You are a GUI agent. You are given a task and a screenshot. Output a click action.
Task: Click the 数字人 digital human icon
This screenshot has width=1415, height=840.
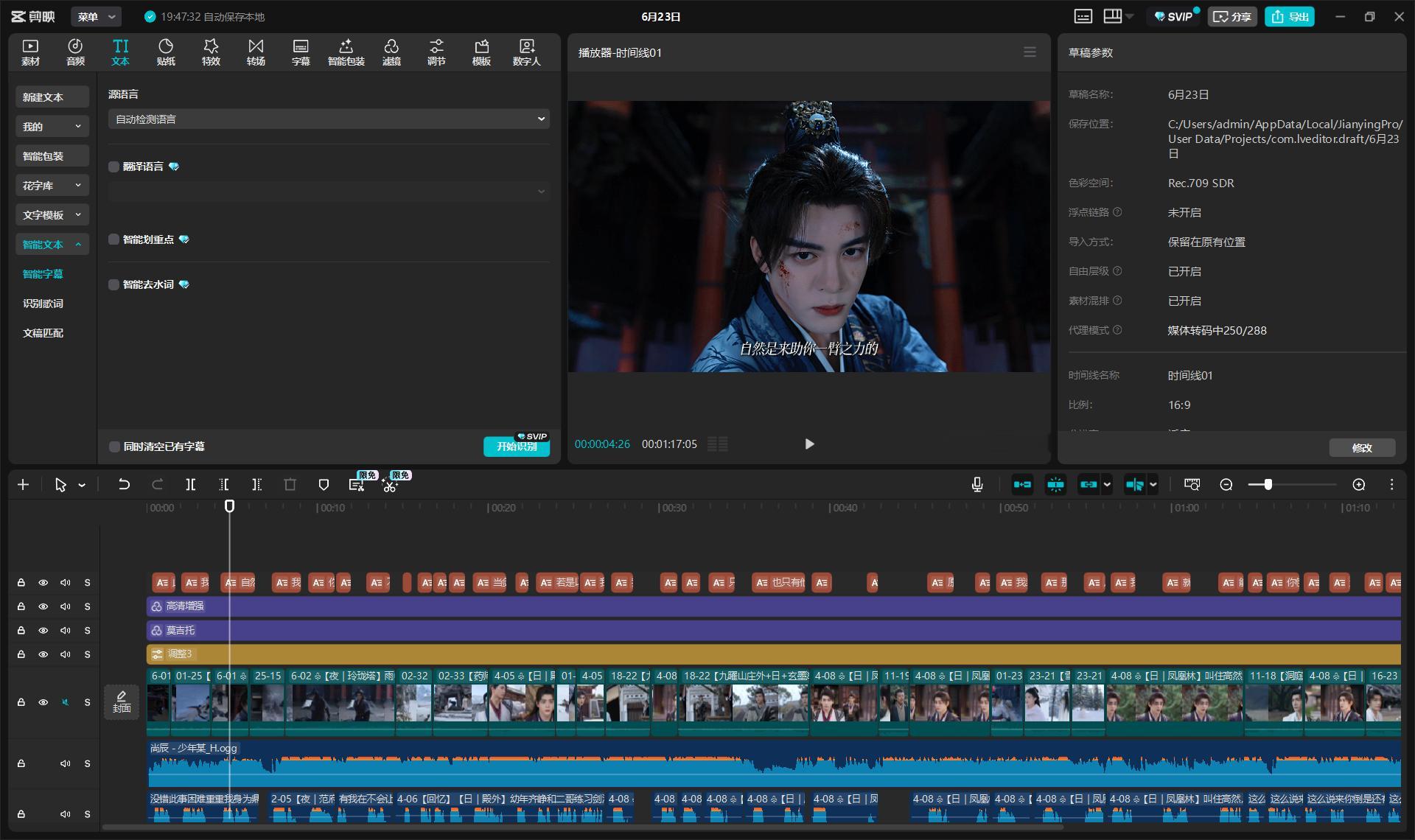point(526,52)
